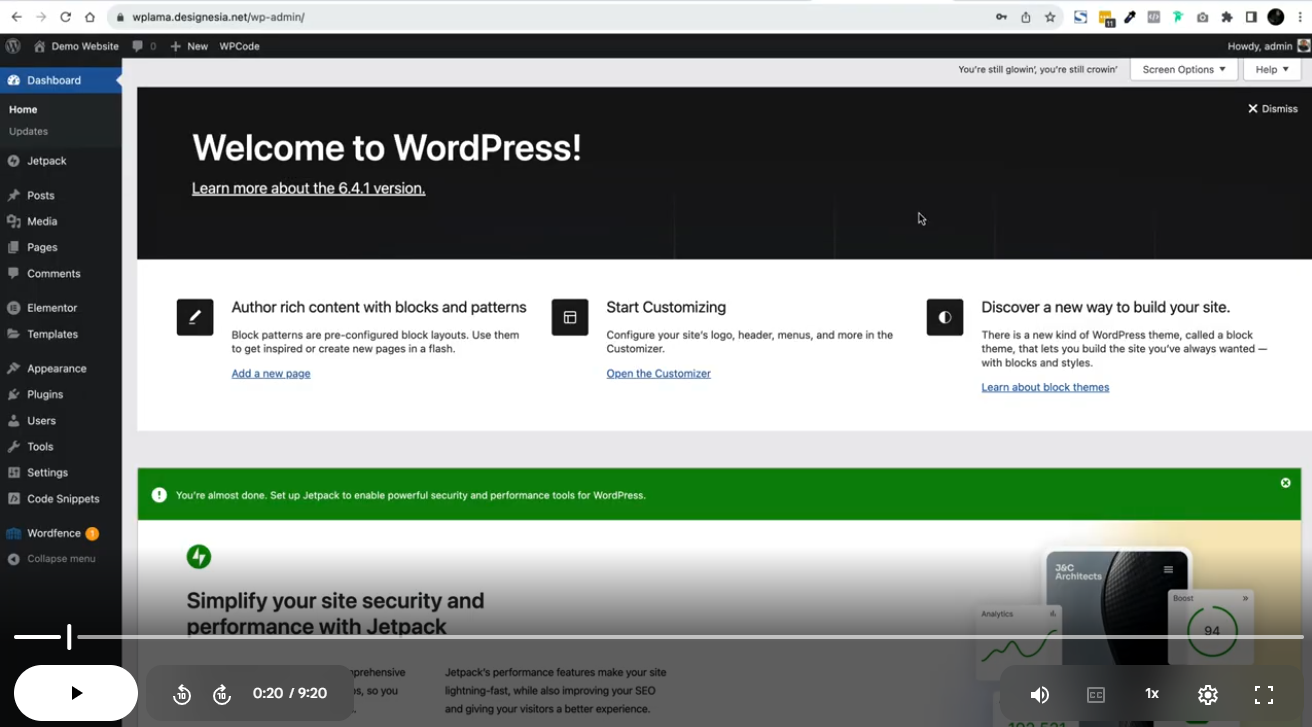
Task: Open Demo Website in admin bar
Action: (x=76, y=46)
